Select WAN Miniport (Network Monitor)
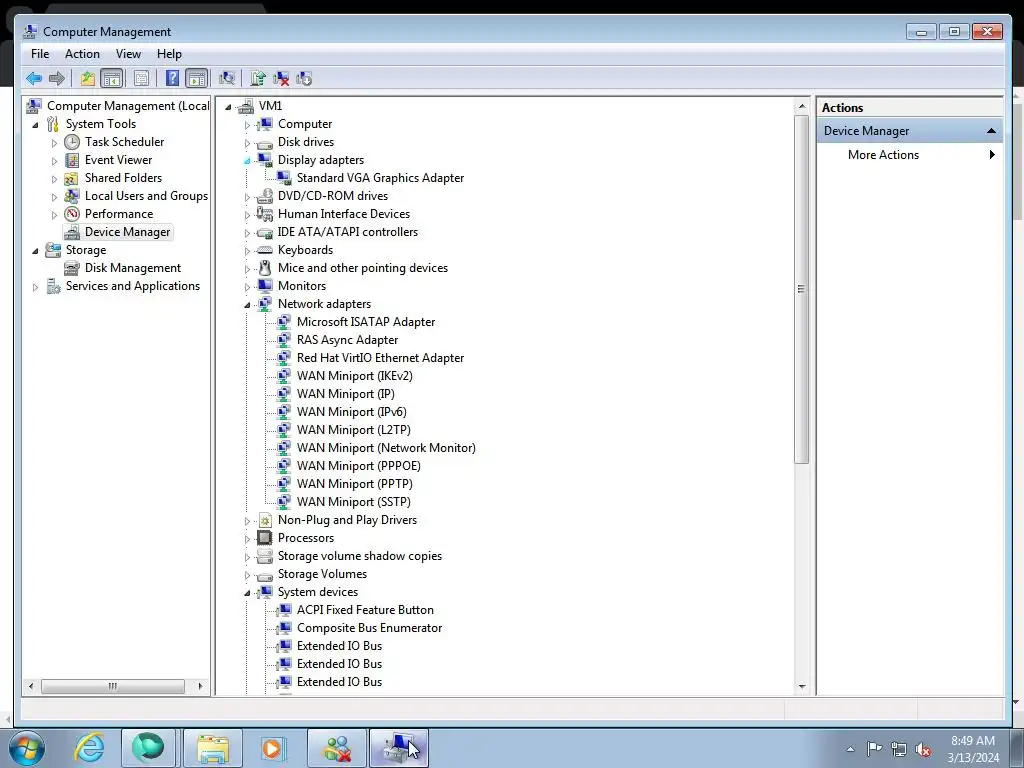Image resolution: width=1024 pixels, height=768 pixels. [386, 448]
